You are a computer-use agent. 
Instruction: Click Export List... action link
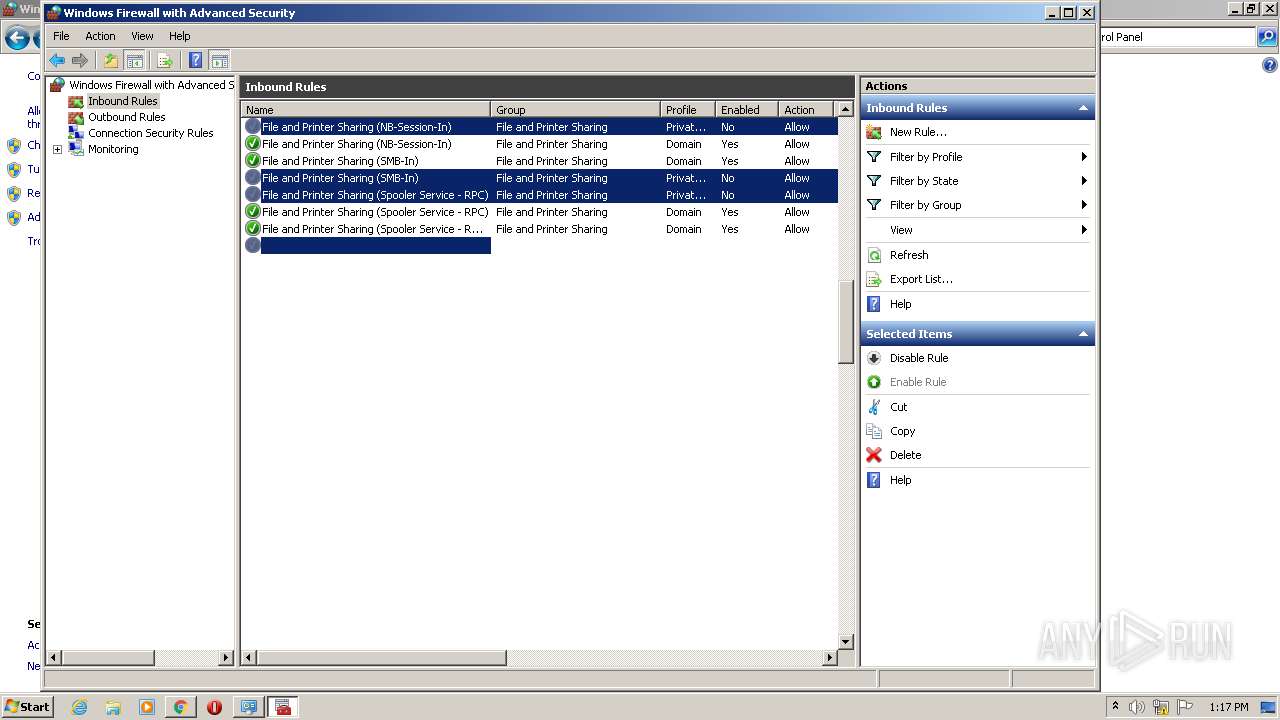tap(921, 279)
